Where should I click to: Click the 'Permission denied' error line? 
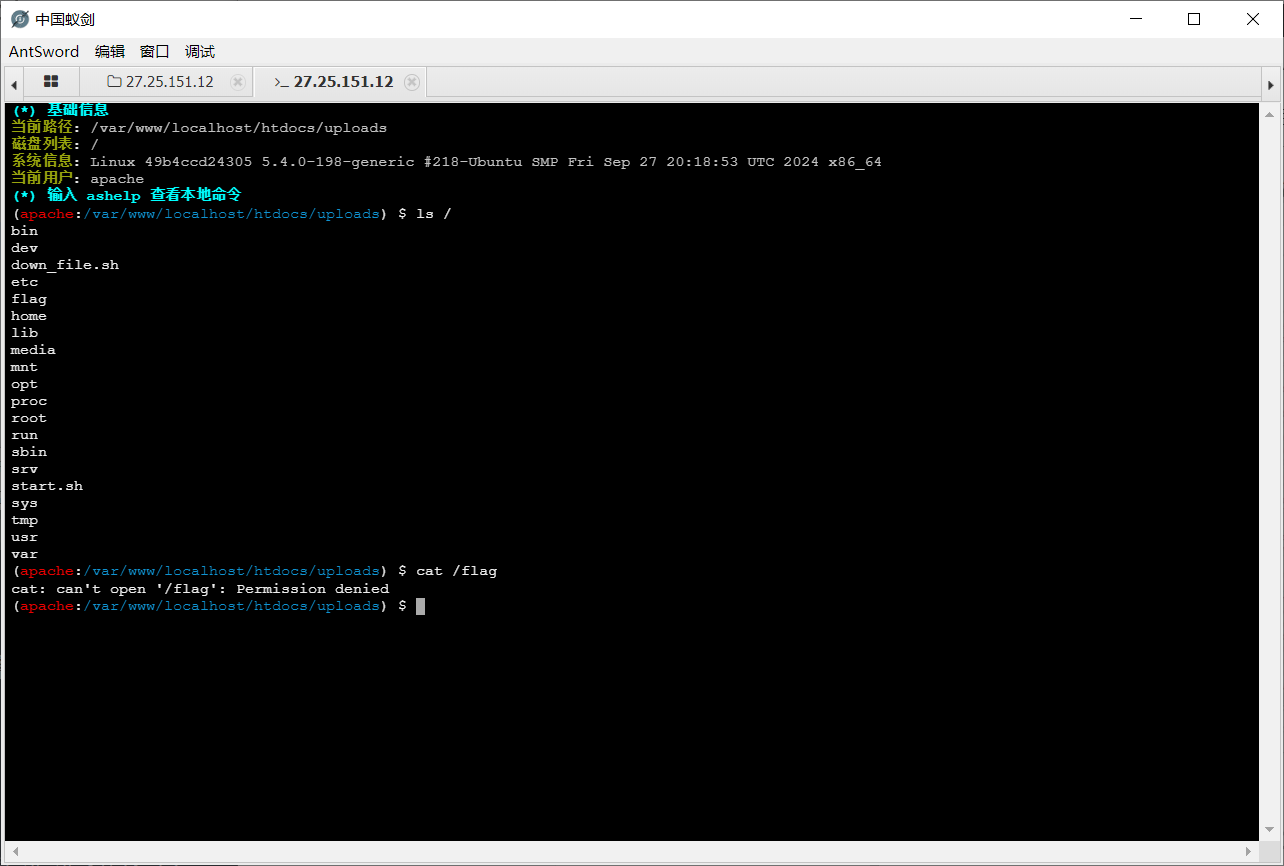200,589
